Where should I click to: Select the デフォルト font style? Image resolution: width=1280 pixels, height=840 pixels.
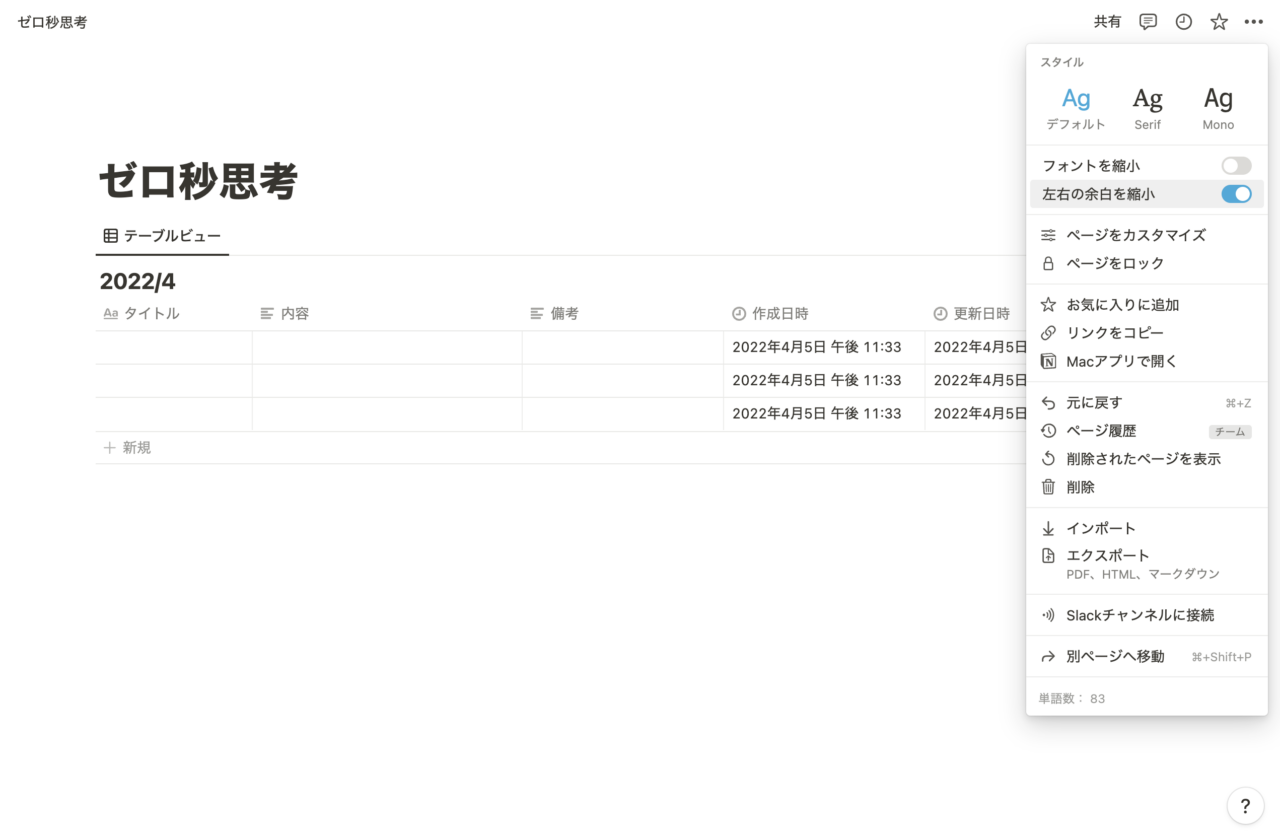tap(1076, 108)
